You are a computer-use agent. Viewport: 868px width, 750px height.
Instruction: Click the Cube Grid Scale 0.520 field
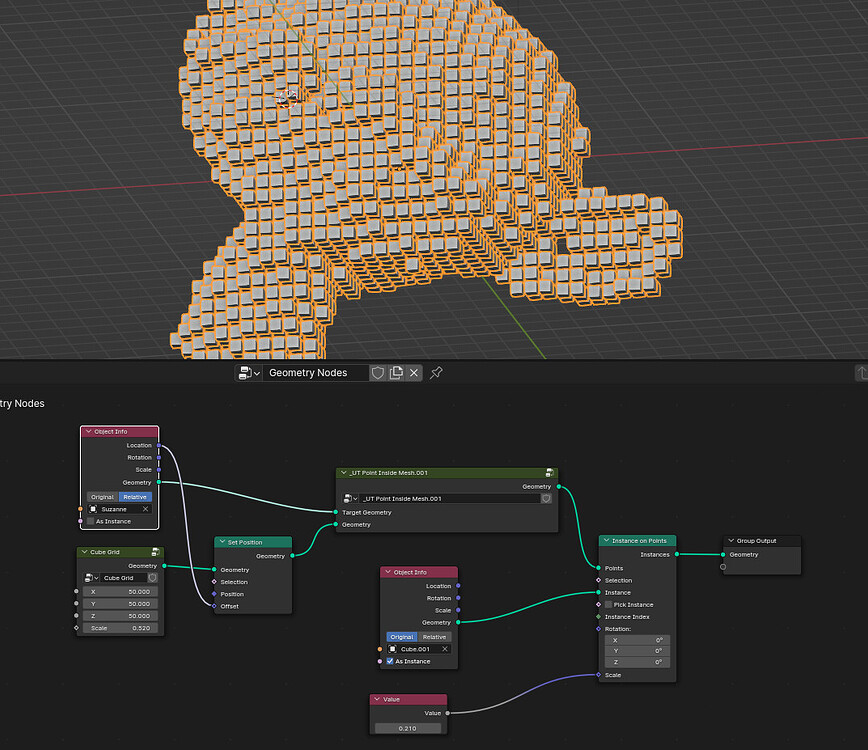(x=120, y=628)
